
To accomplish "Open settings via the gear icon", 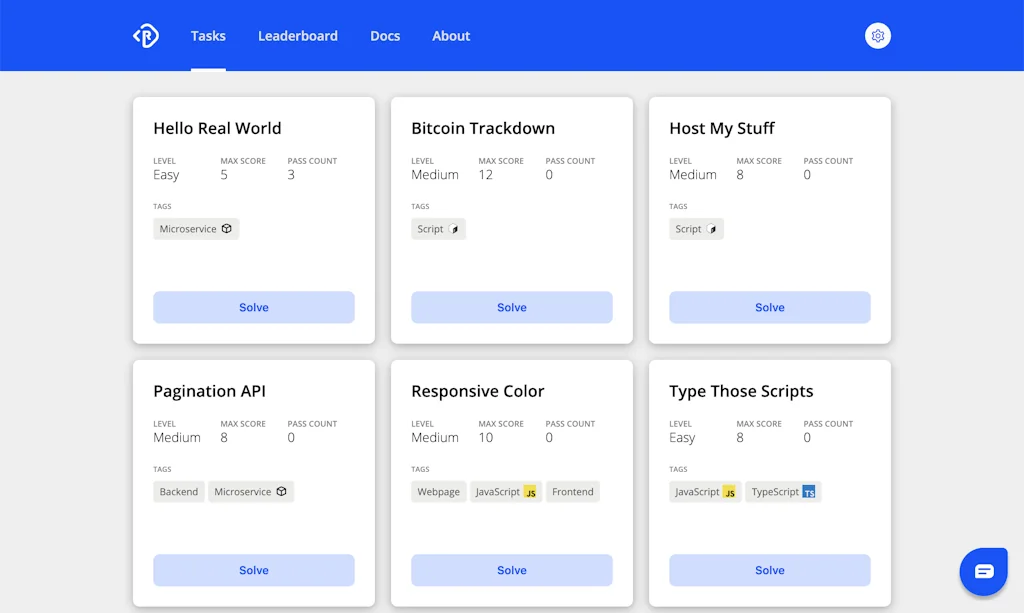I will (x=878, y=36).
